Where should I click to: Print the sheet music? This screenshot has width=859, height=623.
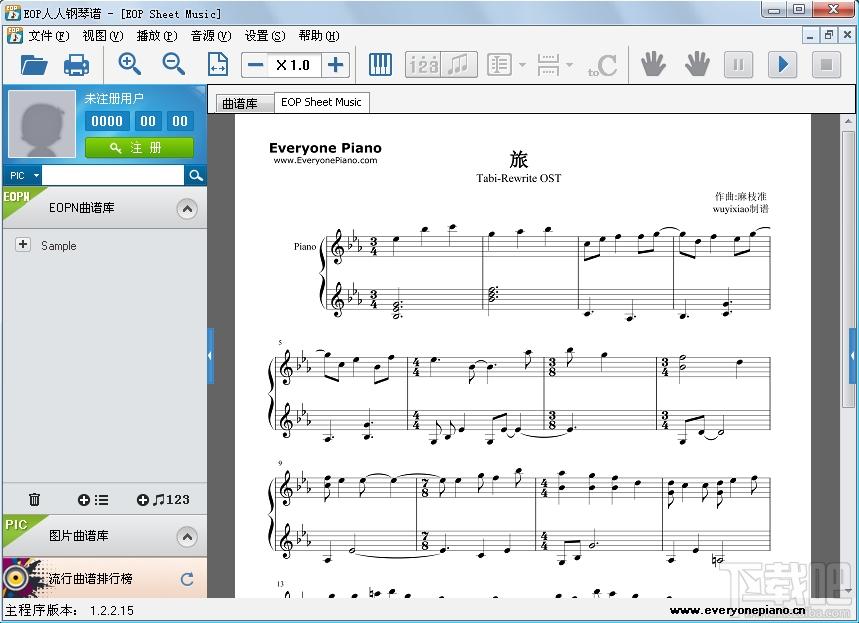tap(77, 65)
